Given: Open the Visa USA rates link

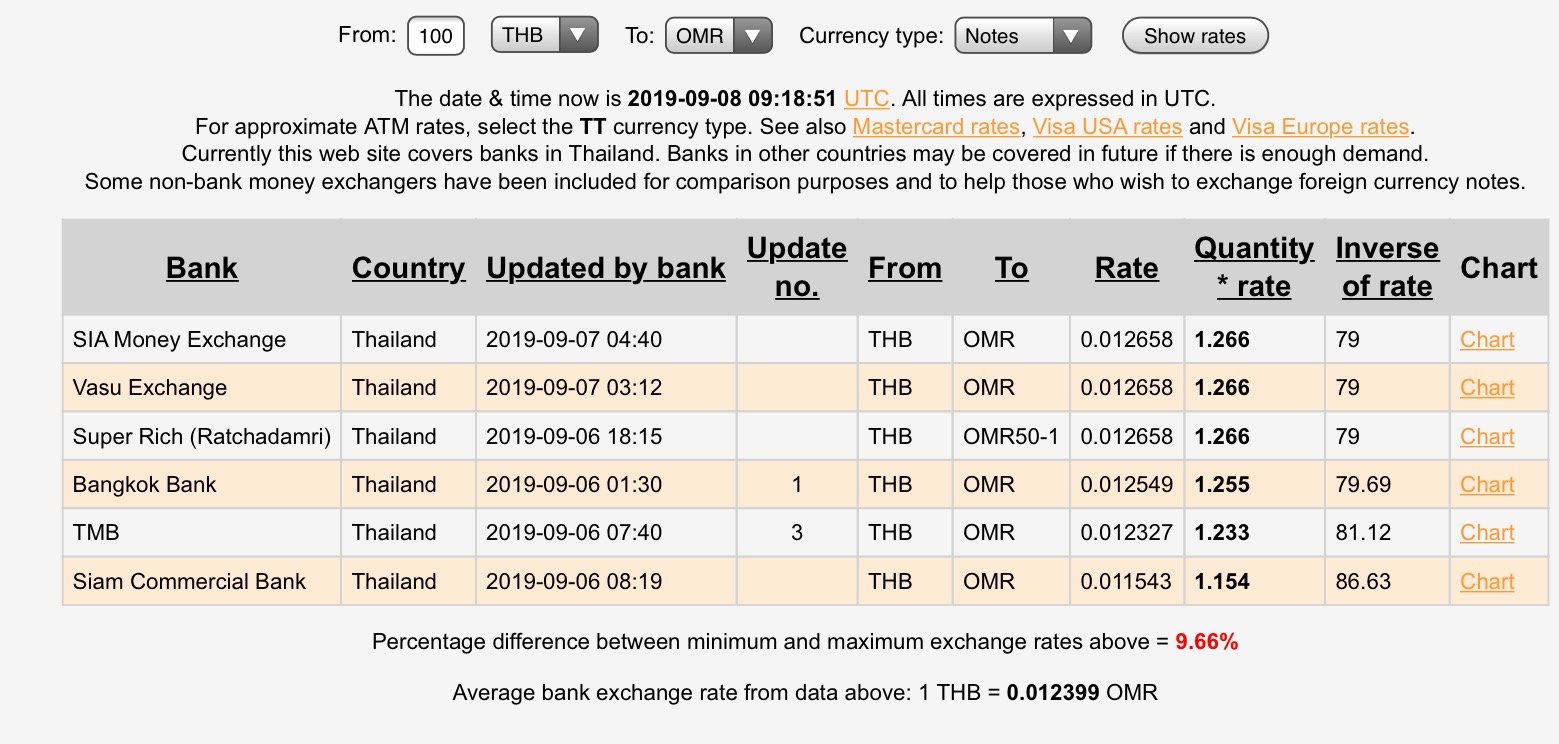Looking at the screenshot, I should coord(1107,127).
